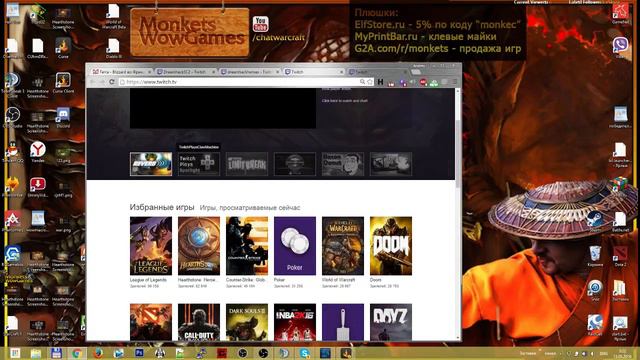Image resolution: width=640 pixels, height=360 pixels.
Task: Open the Windows Start button
Action: point(15,353)
